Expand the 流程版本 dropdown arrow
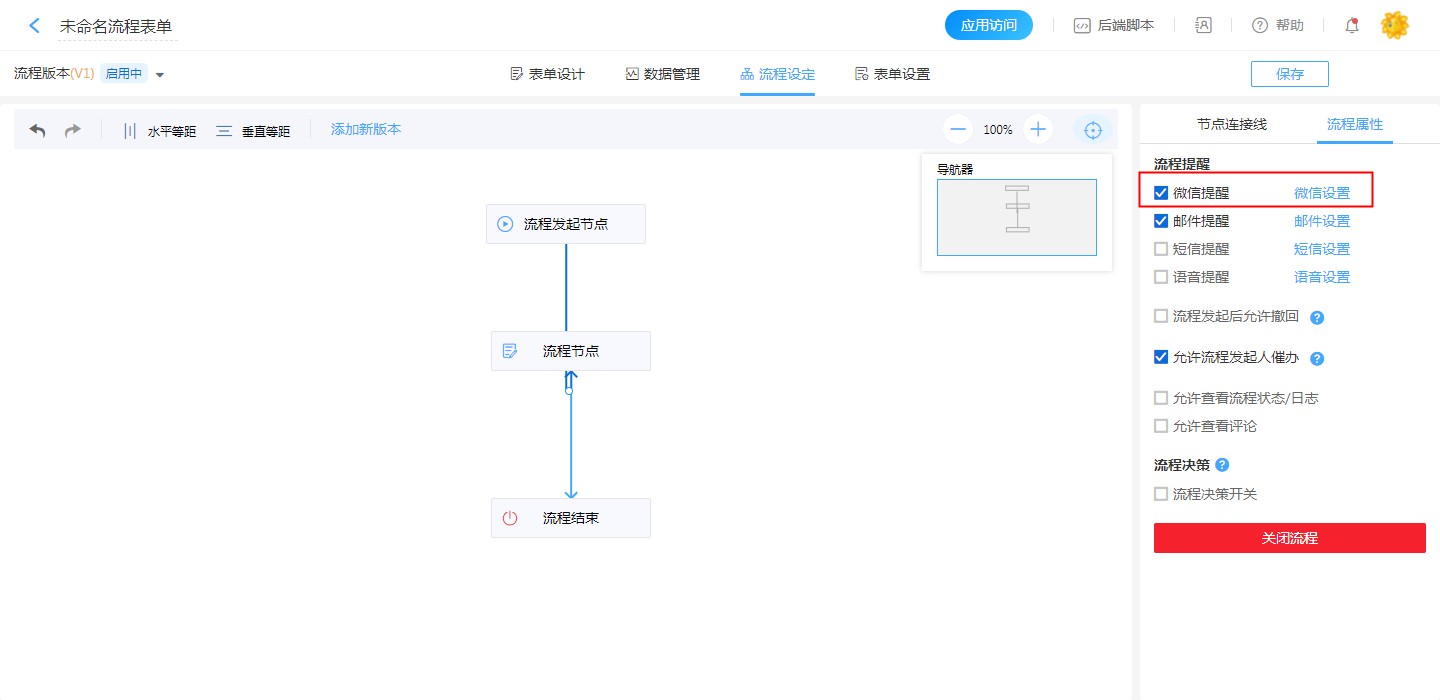 pos(160,75)
